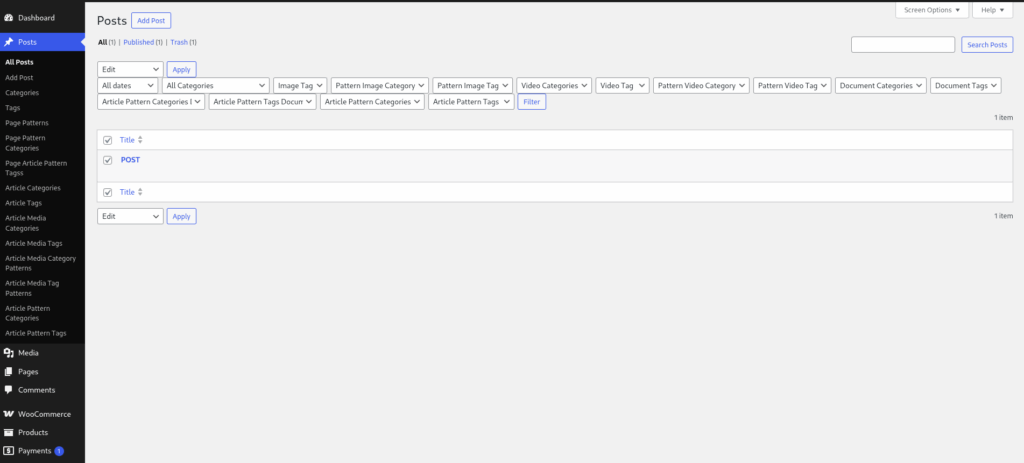
Task: Click the Media icon in sidebar
Action: pyautogui.click(x=8, y=353)
